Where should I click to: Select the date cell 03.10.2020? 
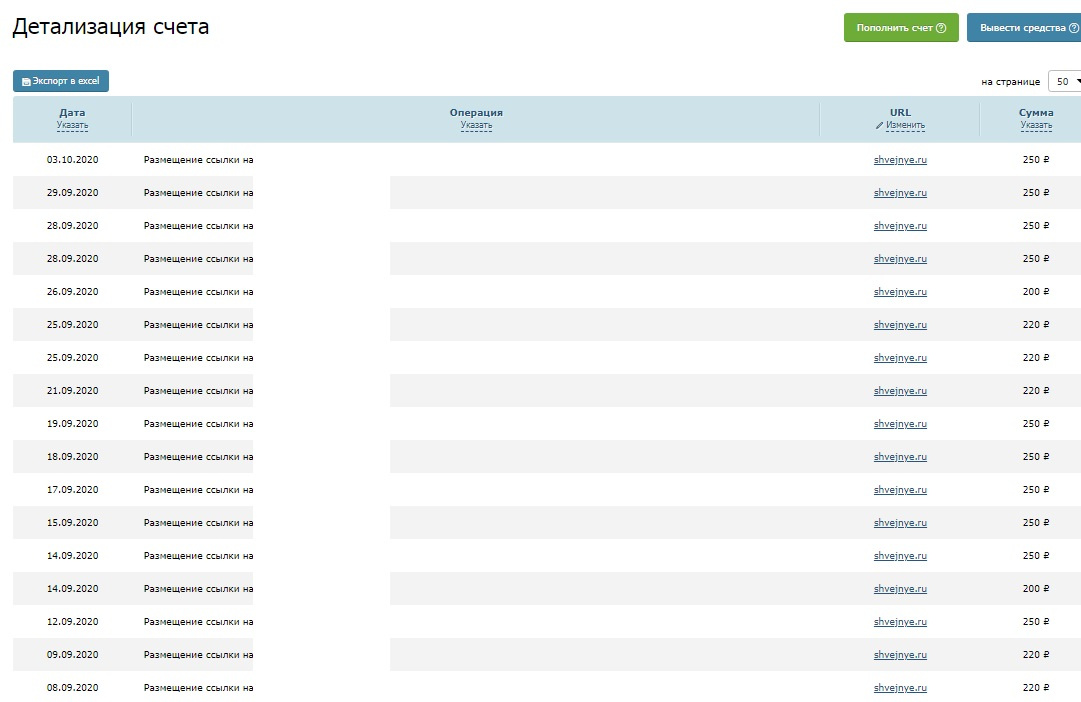[72, 159]
